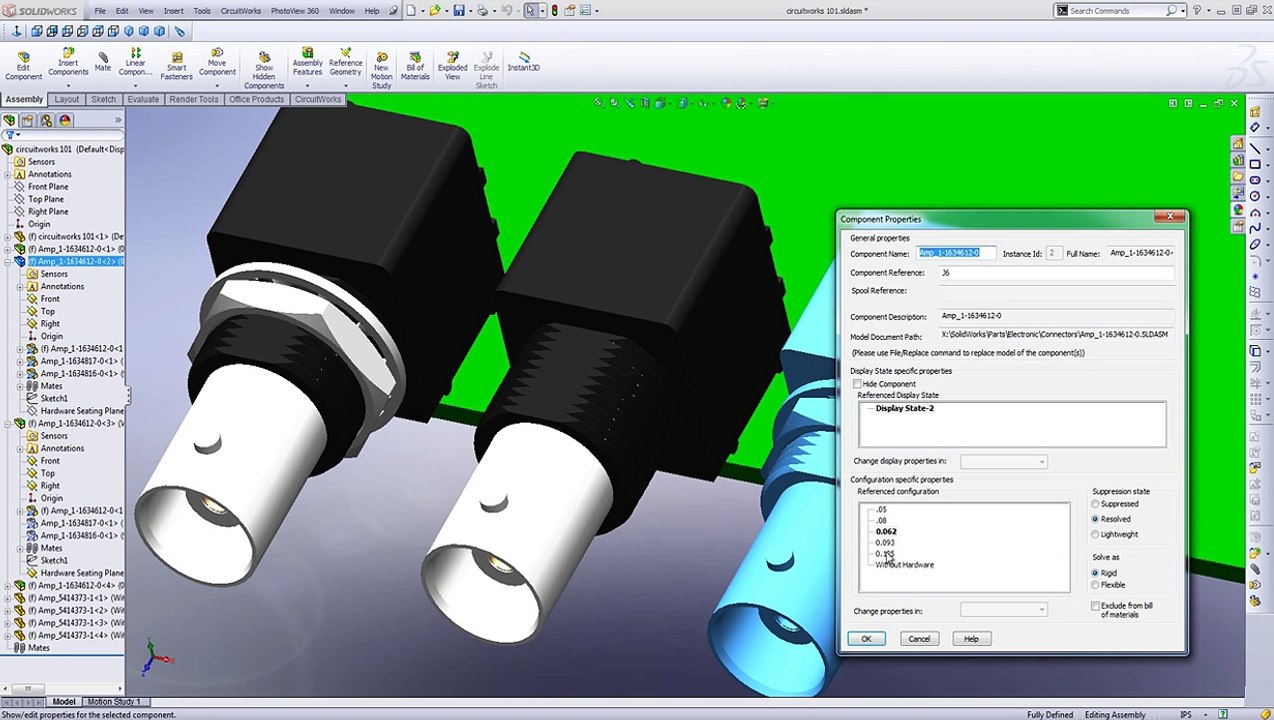Click Cancel in Component Properties dialog
The height and width of the screenshot is (720, 1274).
coord(919,639)
